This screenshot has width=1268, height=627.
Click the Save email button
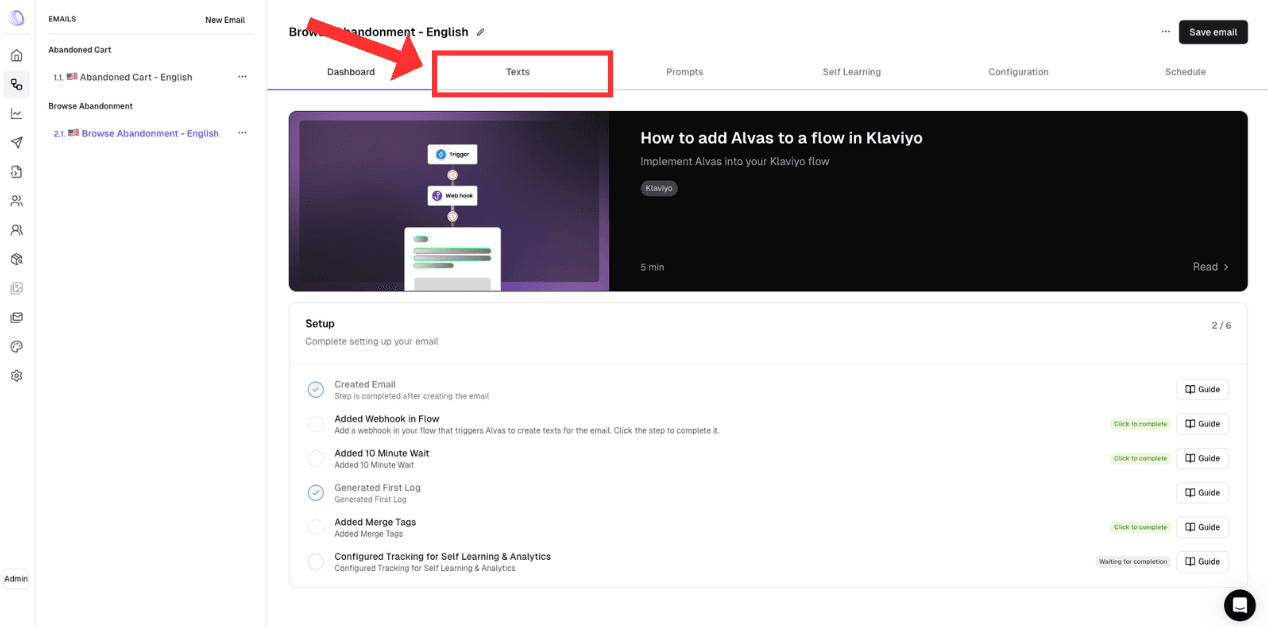[1213, 32]
